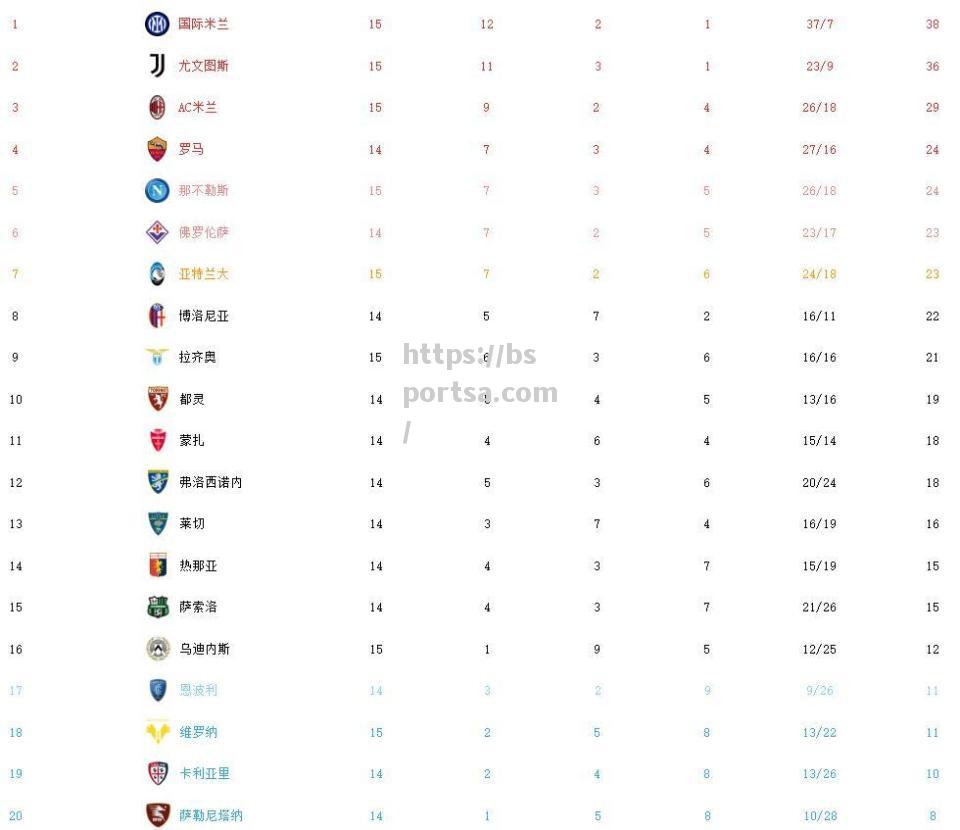Open team link 弗洛西诺内
The image size is (960, 830).
coord(211,482)
